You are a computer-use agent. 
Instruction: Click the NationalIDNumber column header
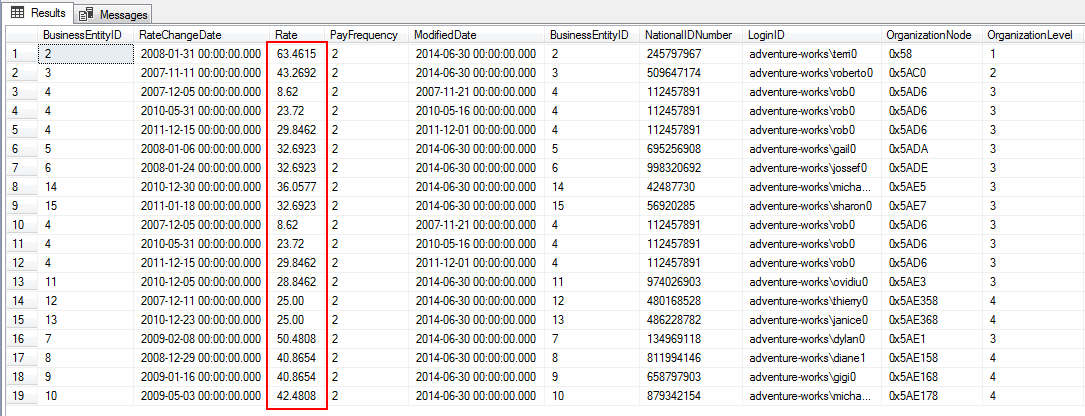[x=689, y=35]
